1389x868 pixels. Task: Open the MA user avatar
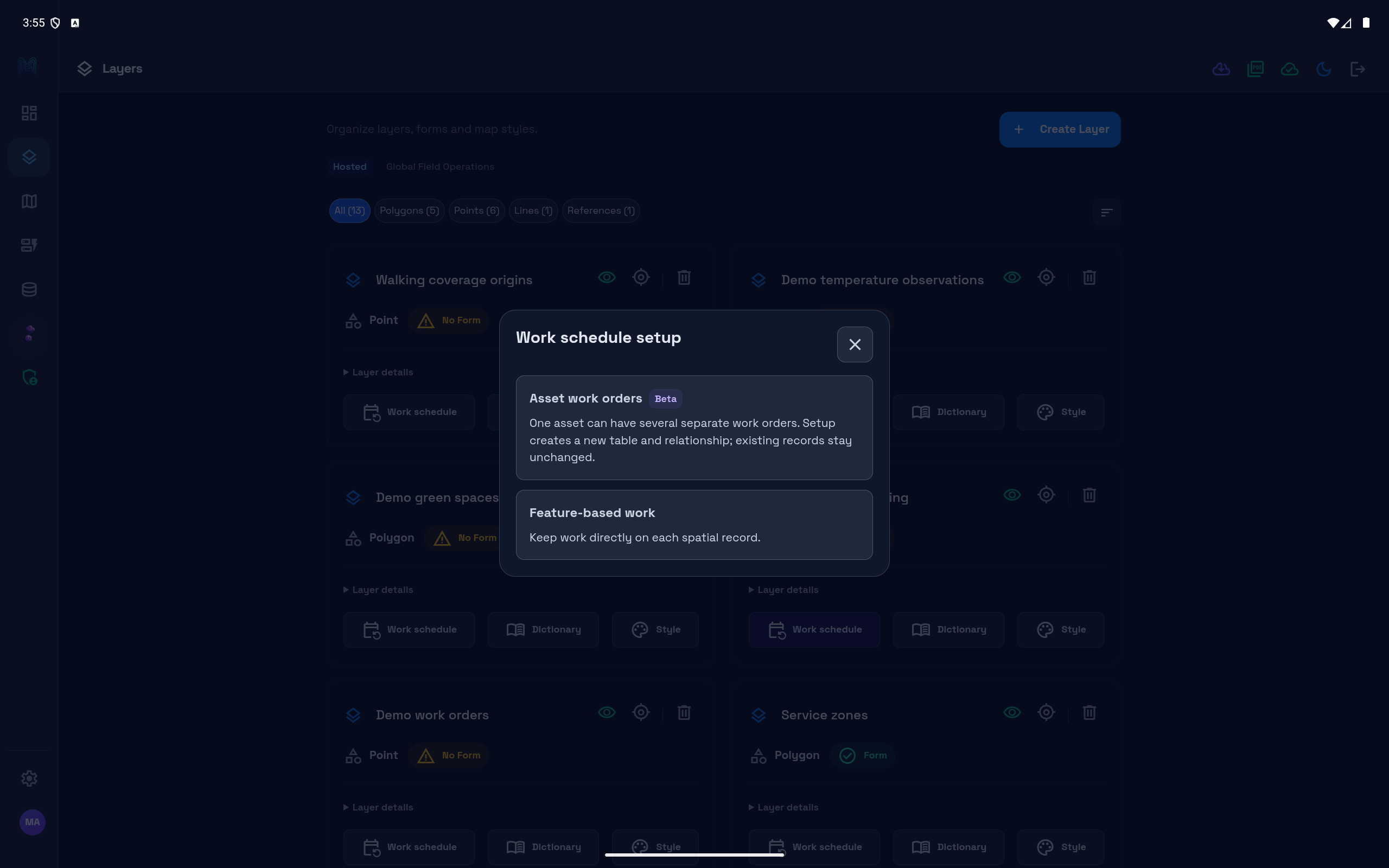33,822
